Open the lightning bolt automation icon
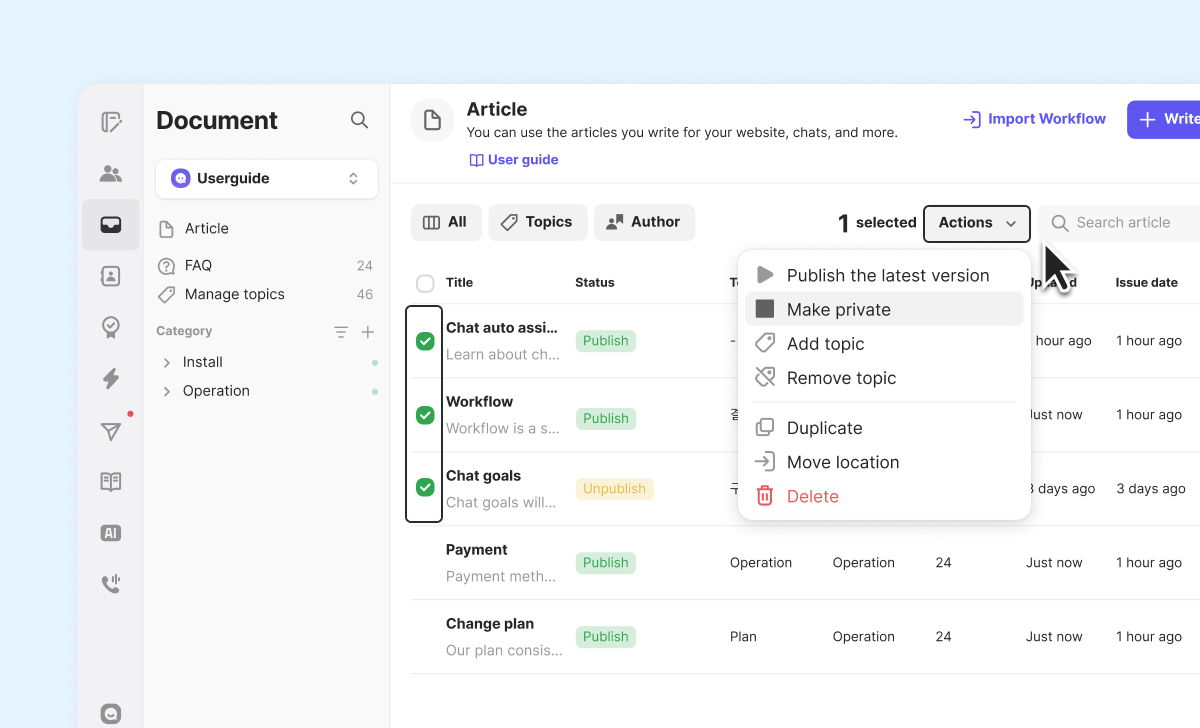 click(111, 378)
